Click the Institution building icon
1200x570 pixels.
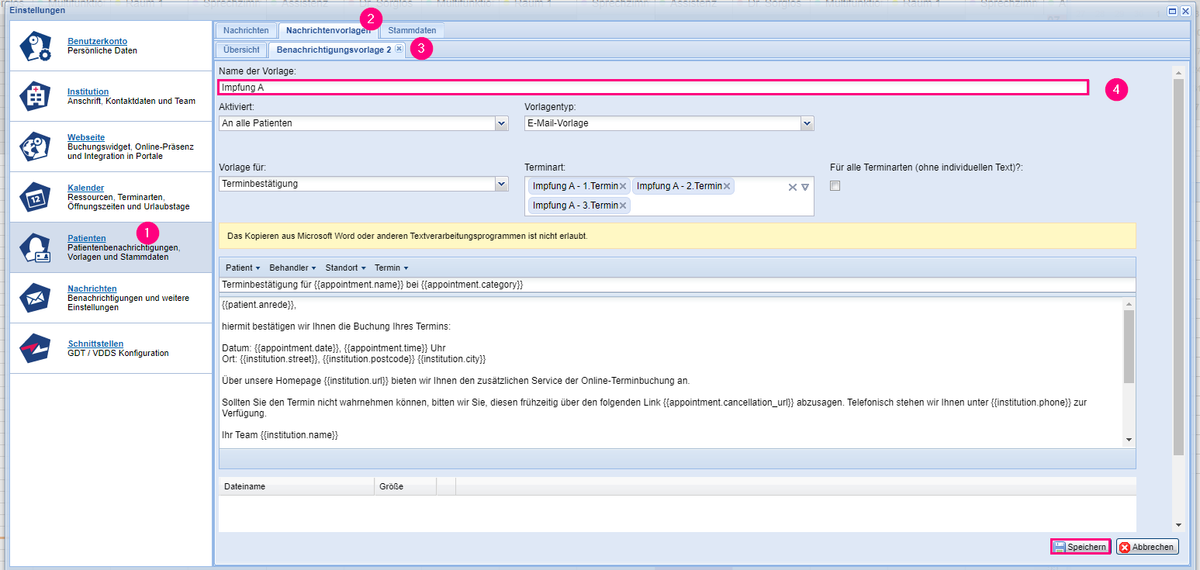coord(39,97)
